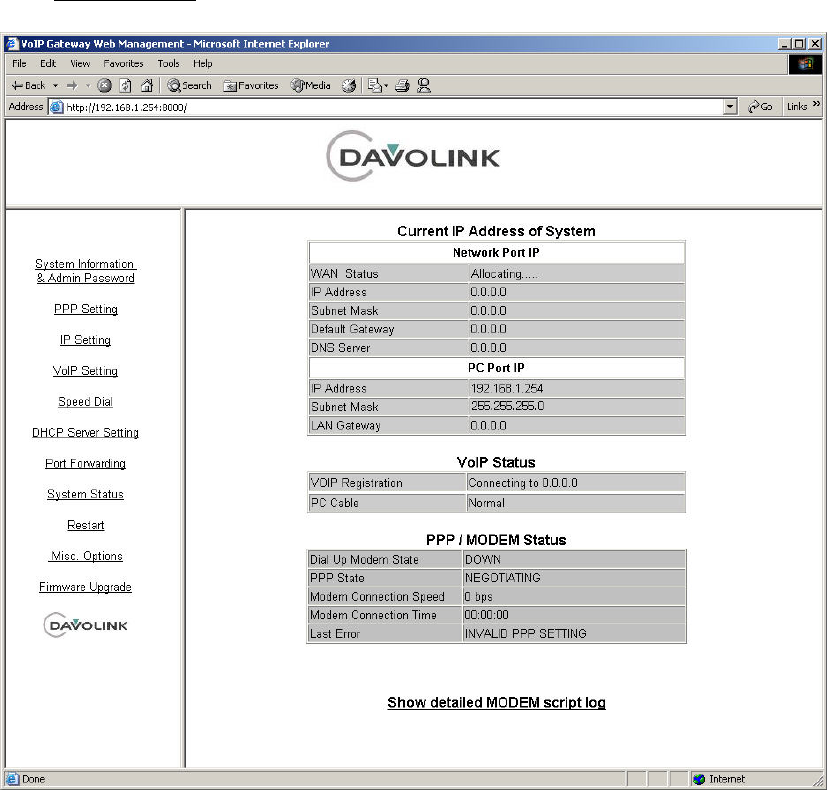Screen dimensions: 827x790
Task: Open the Misc. Options link
Action: coord(86,556)
